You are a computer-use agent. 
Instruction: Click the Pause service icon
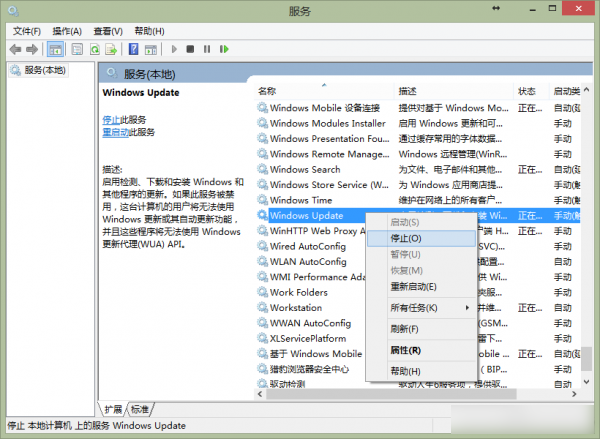click(x=207, y=49)
